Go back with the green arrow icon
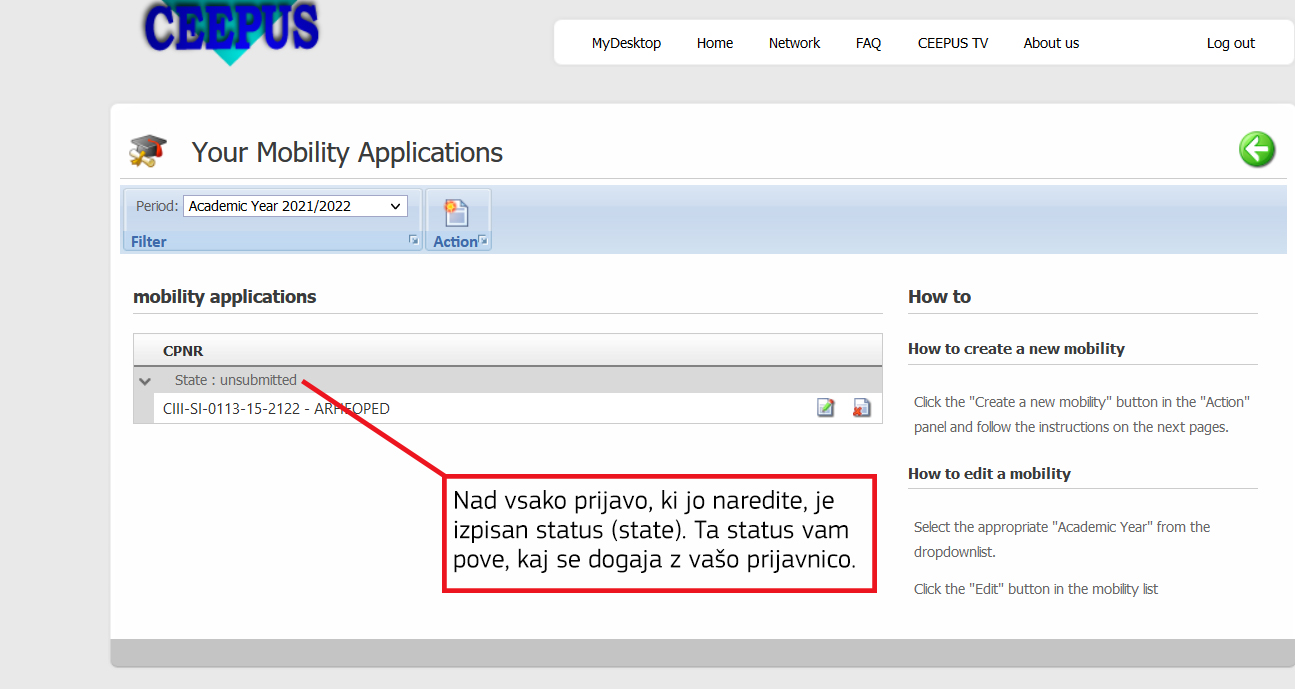 (x=1257, y=150)
